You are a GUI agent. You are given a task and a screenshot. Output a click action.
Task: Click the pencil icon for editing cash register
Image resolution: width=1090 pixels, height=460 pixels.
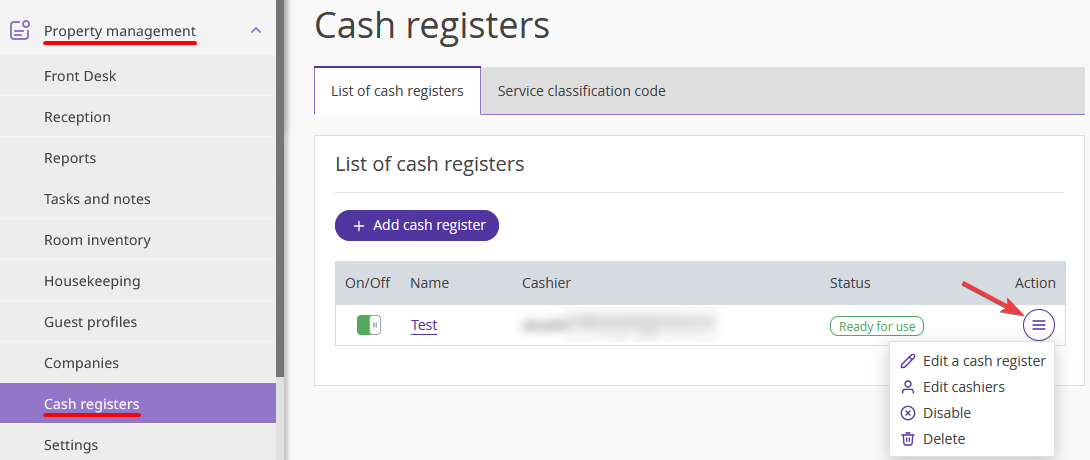pos(908,361)
